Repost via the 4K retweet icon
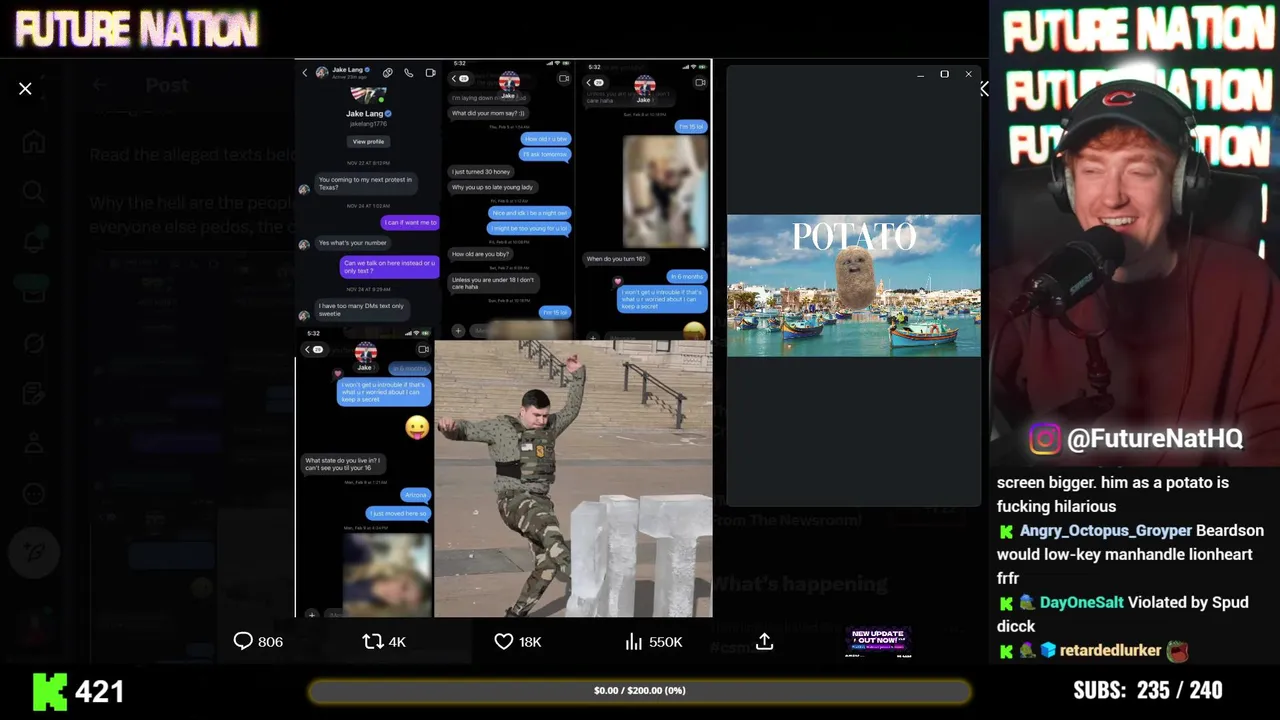Screen dimensions: 1280x720 click(x=372, y=641)
